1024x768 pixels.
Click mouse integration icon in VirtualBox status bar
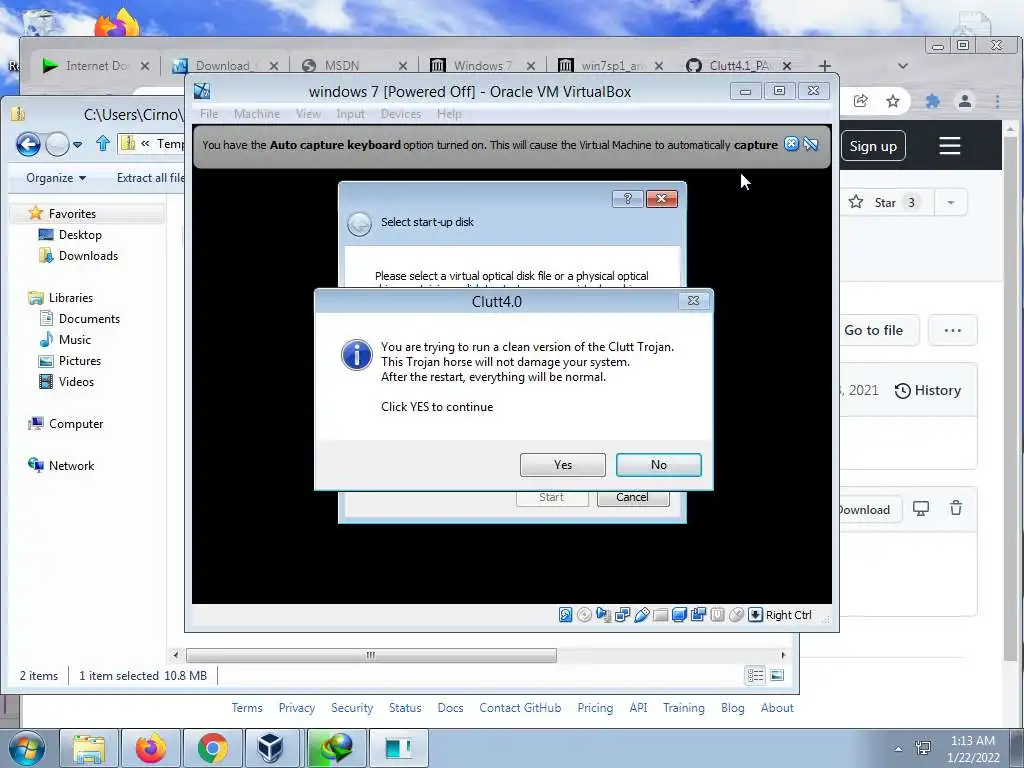click(736, 615)
